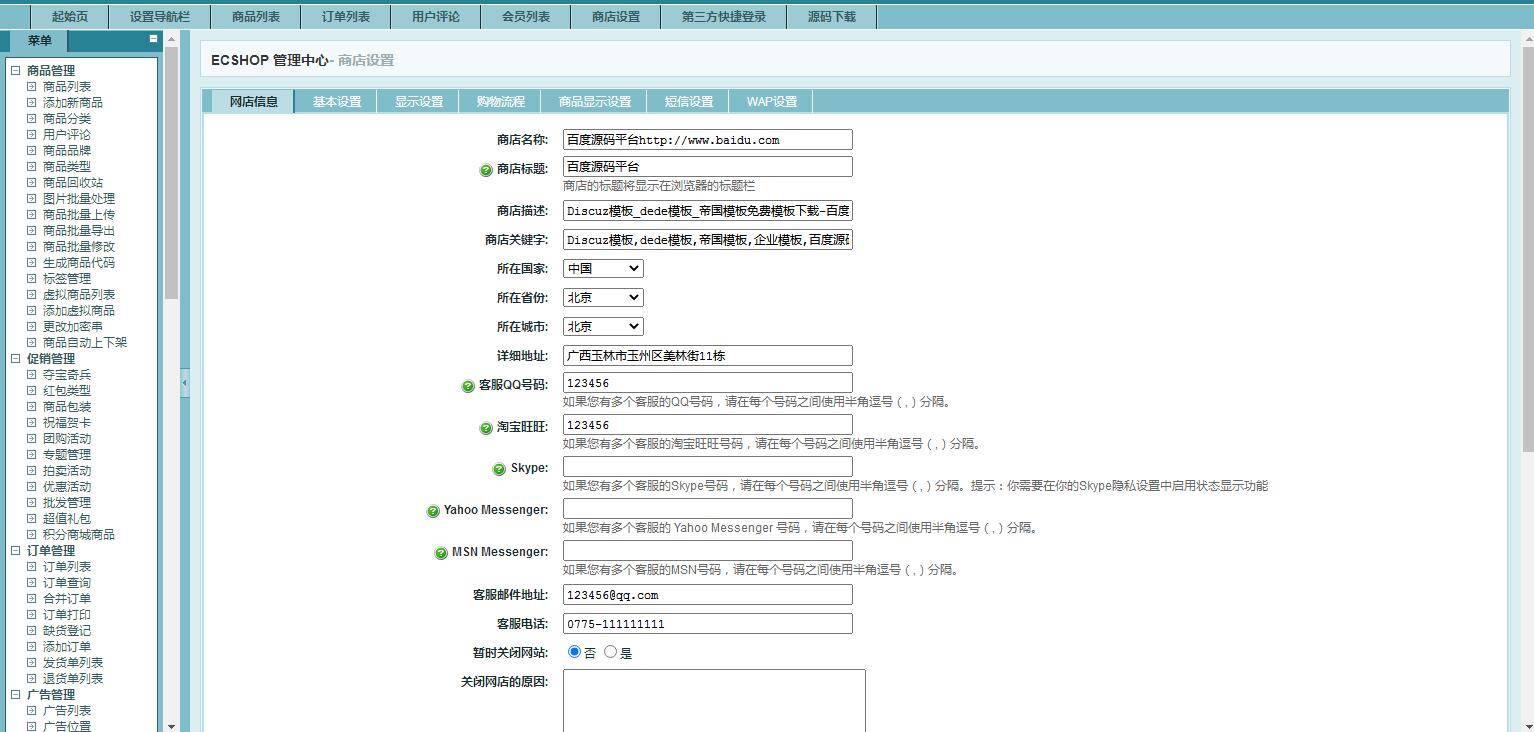Open 会员列表 from the top menu
1534x732 pixels.
525,16
